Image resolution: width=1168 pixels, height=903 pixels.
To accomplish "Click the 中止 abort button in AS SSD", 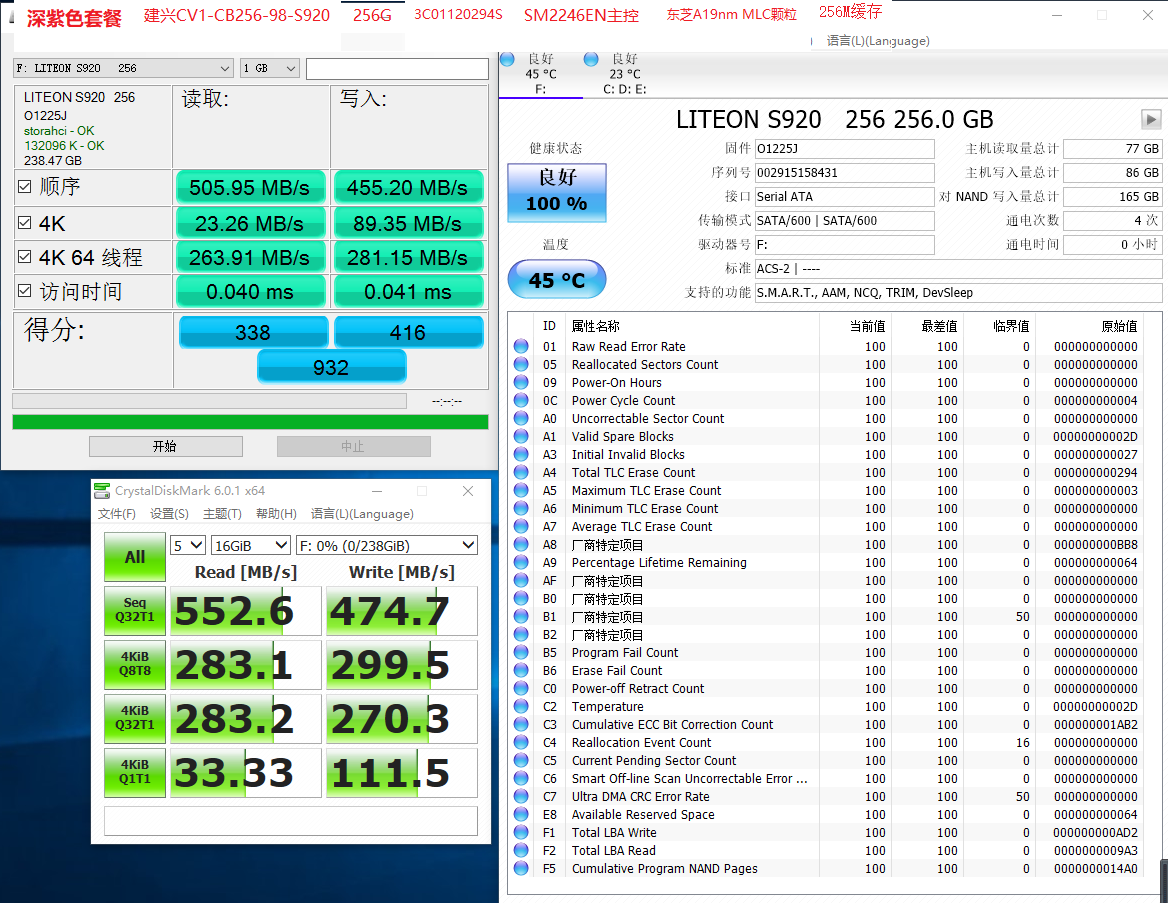I will coord(354,446).
